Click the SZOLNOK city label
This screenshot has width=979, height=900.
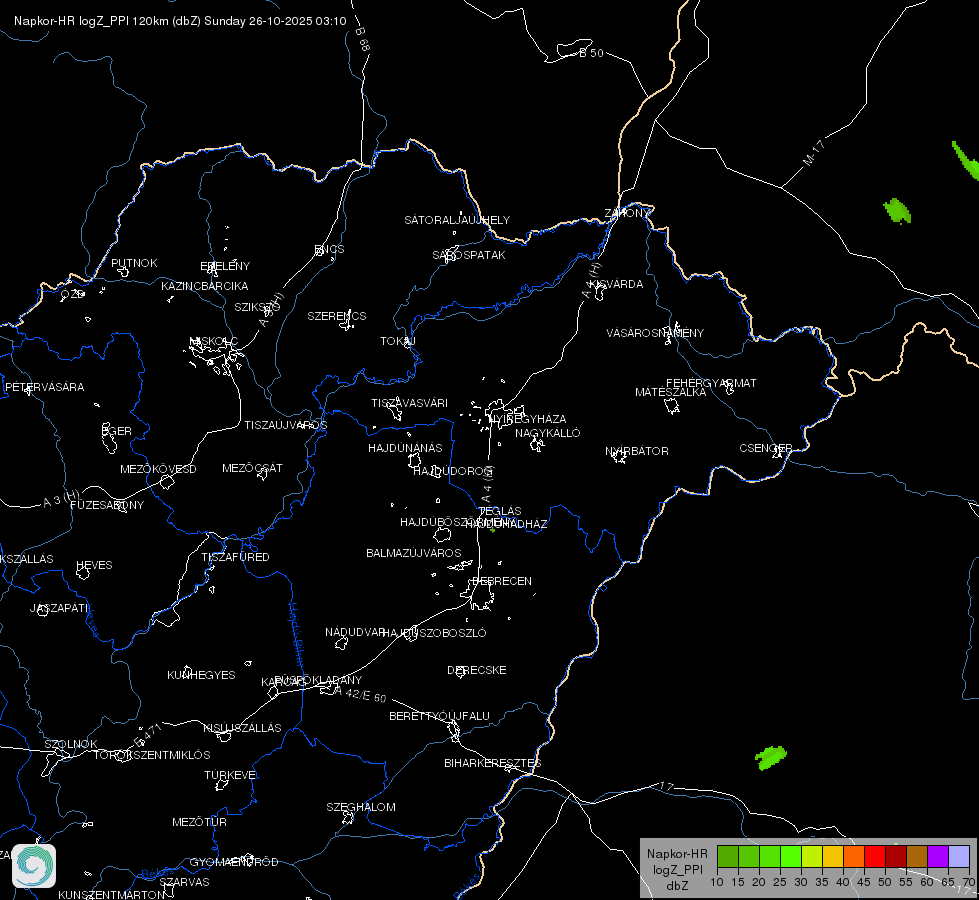[71, 744]
